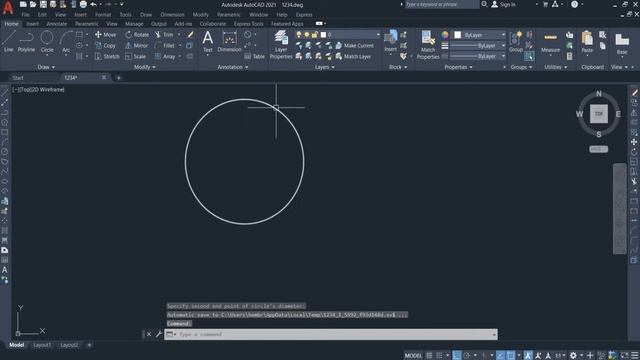
Task: Click the Match Layer button
Action: [x=353, y=56]
